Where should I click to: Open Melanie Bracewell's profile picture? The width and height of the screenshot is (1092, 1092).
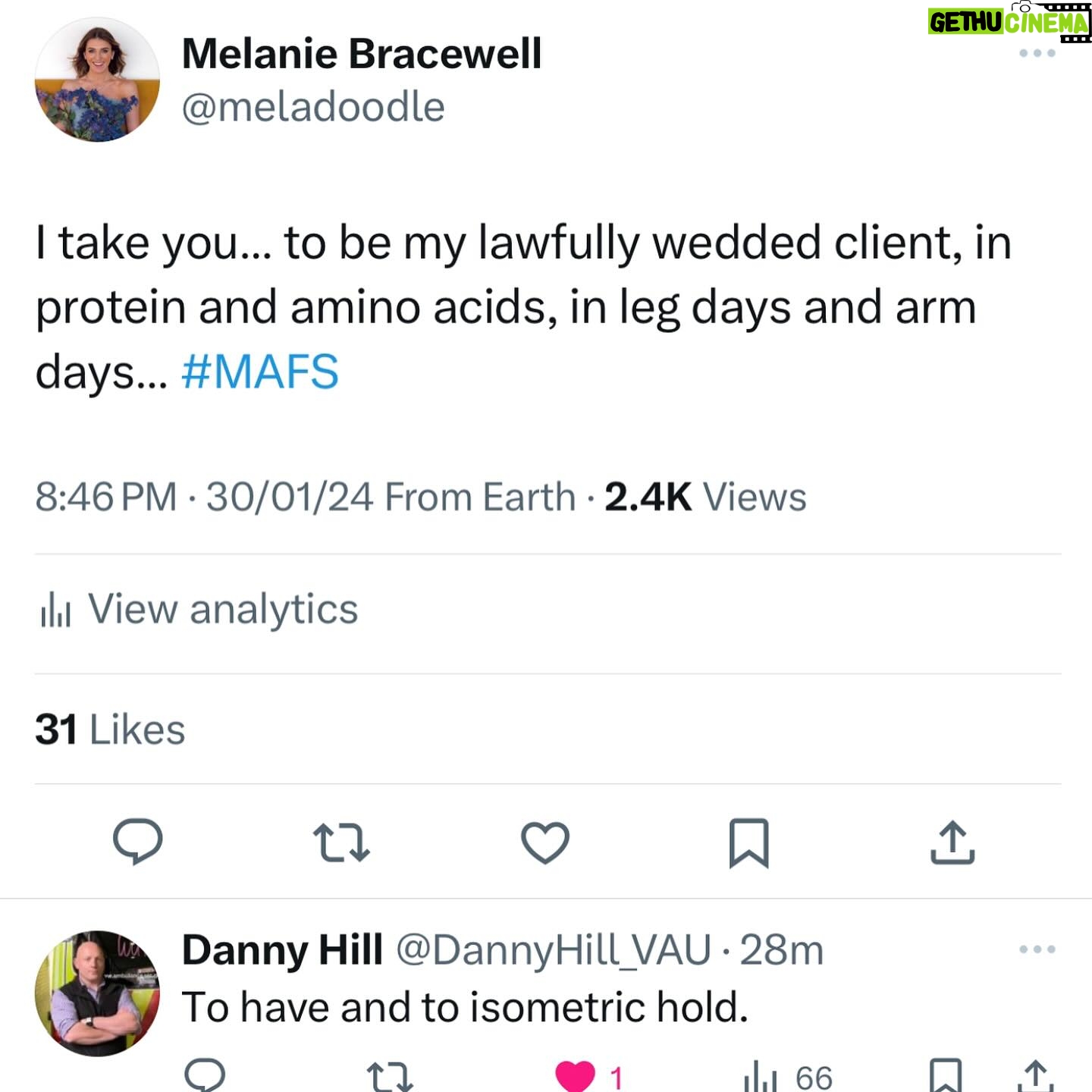point(97,80)
